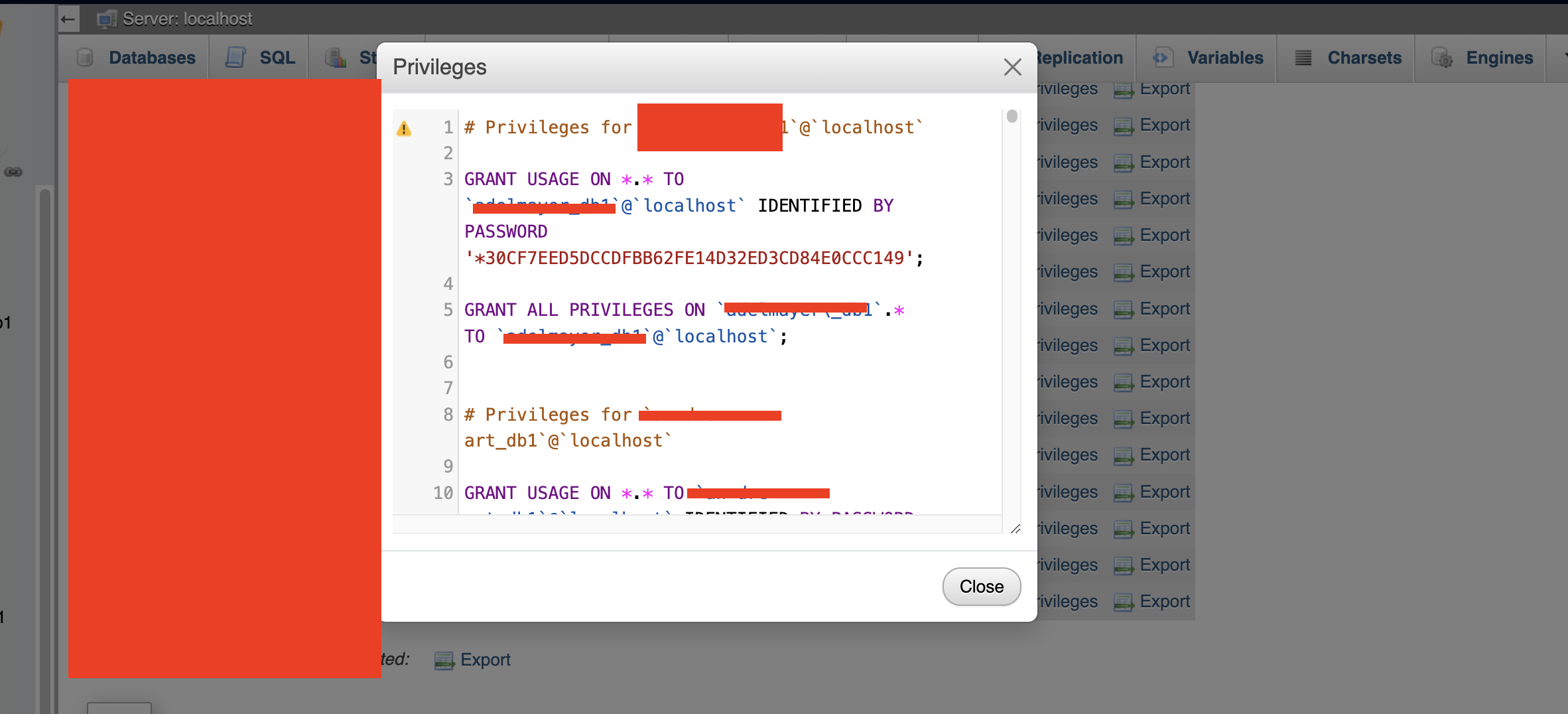Click the Server: localhost breadcrumb link

[187, 19]
